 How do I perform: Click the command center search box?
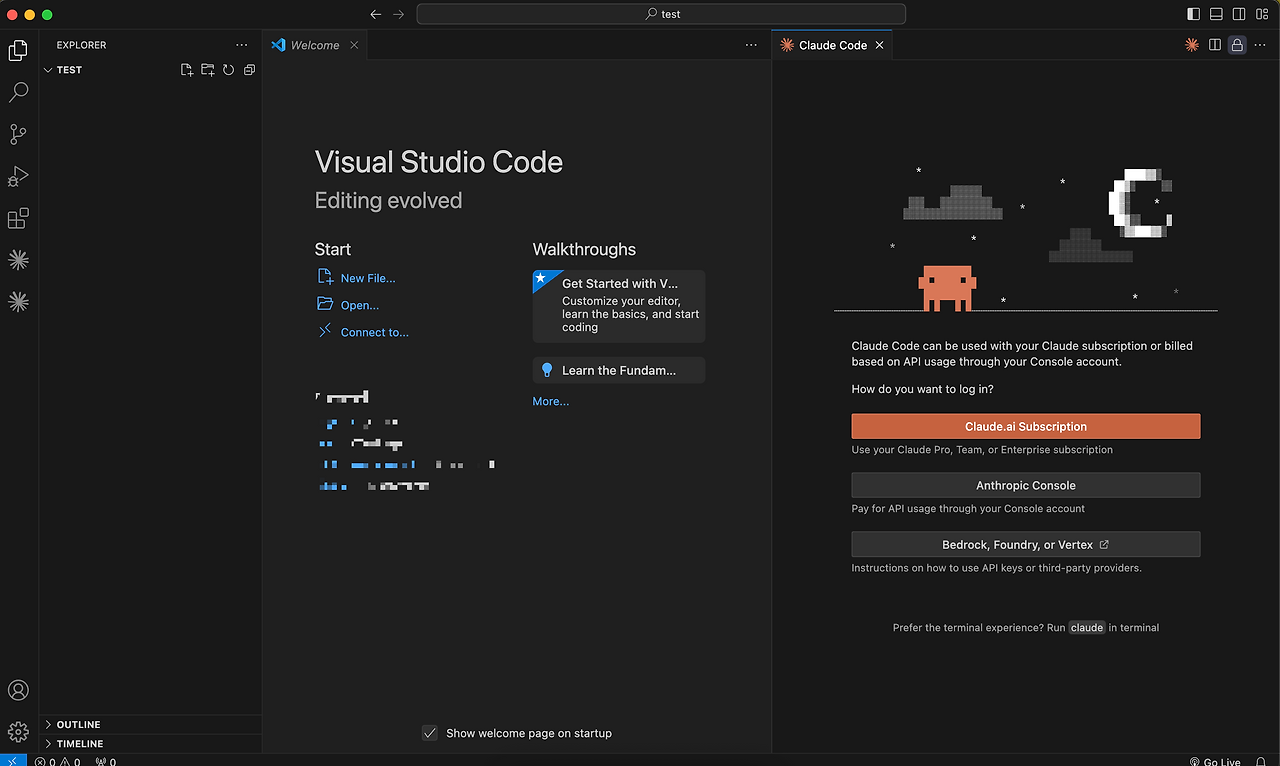661,14
